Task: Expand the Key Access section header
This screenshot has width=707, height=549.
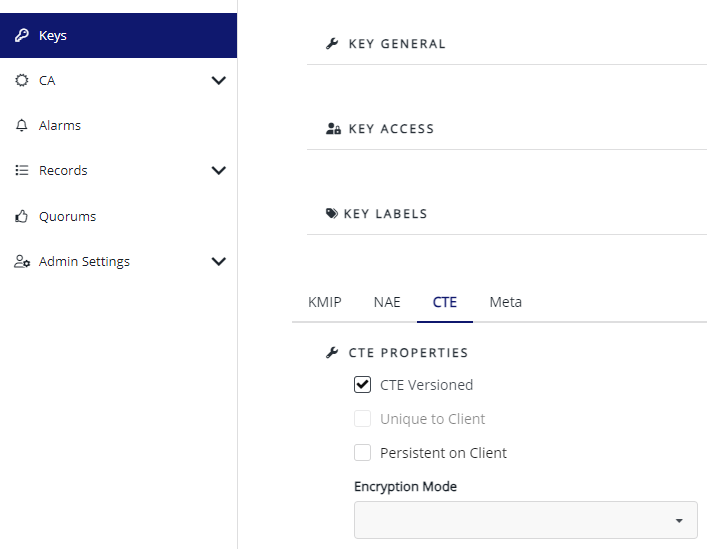Action: coord(391,129)
